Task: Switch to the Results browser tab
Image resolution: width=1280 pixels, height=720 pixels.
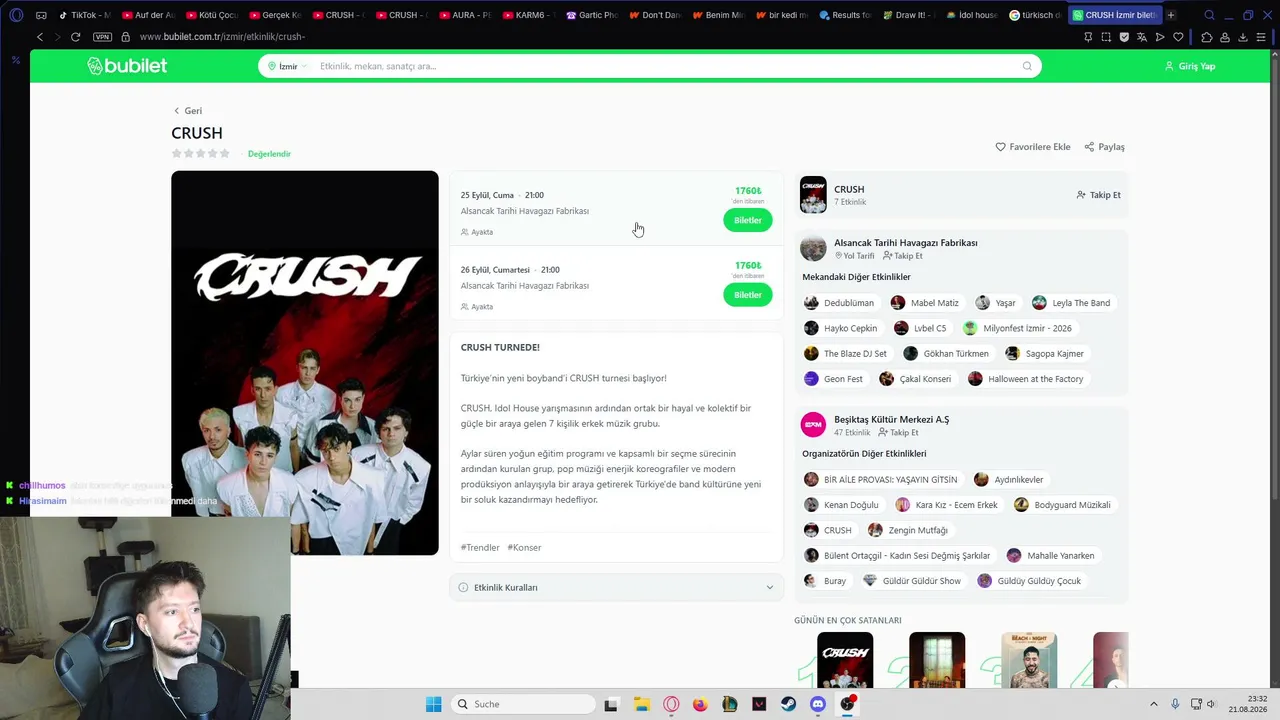Action: point(845,15)
